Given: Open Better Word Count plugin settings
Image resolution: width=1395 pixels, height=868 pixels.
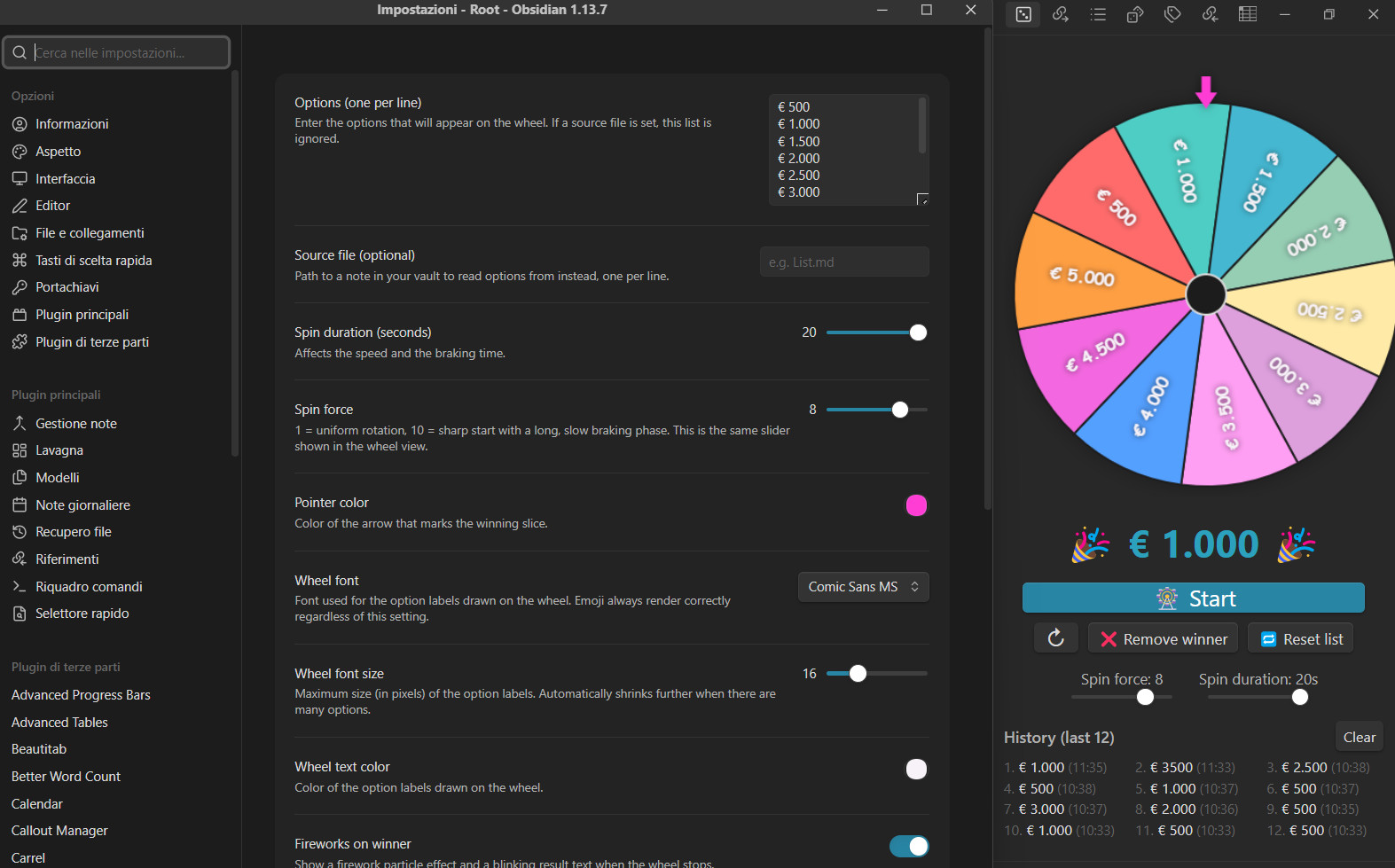Looking at the screenshot, I should tap(66, 777).
